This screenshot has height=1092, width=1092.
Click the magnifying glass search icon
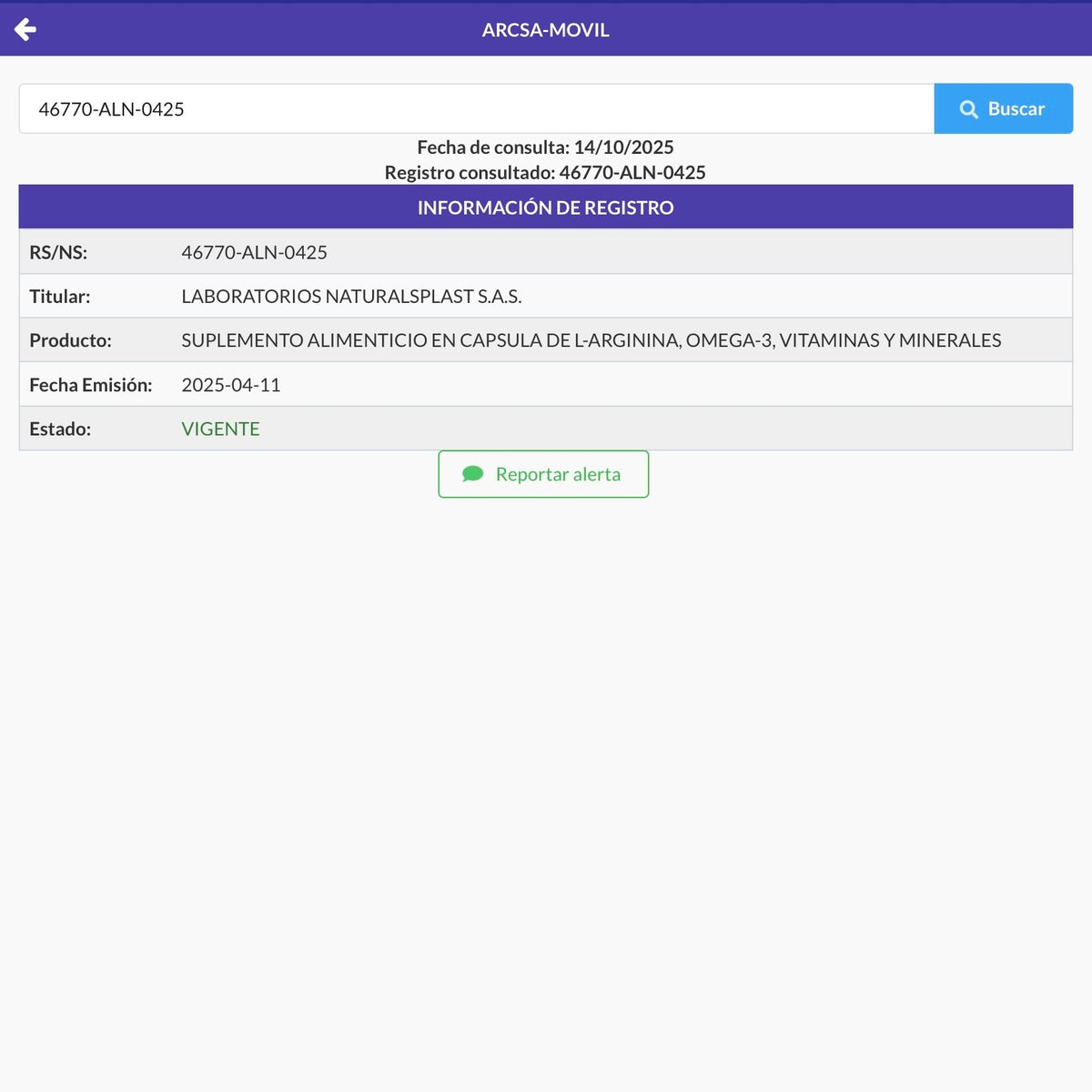(x=968, y=109)
